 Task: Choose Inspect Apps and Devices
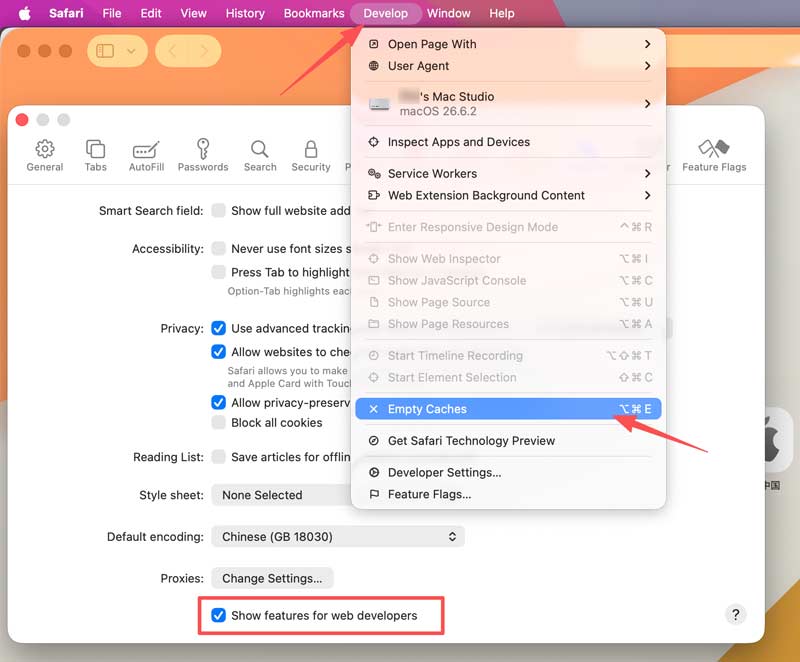pos(508,142)
